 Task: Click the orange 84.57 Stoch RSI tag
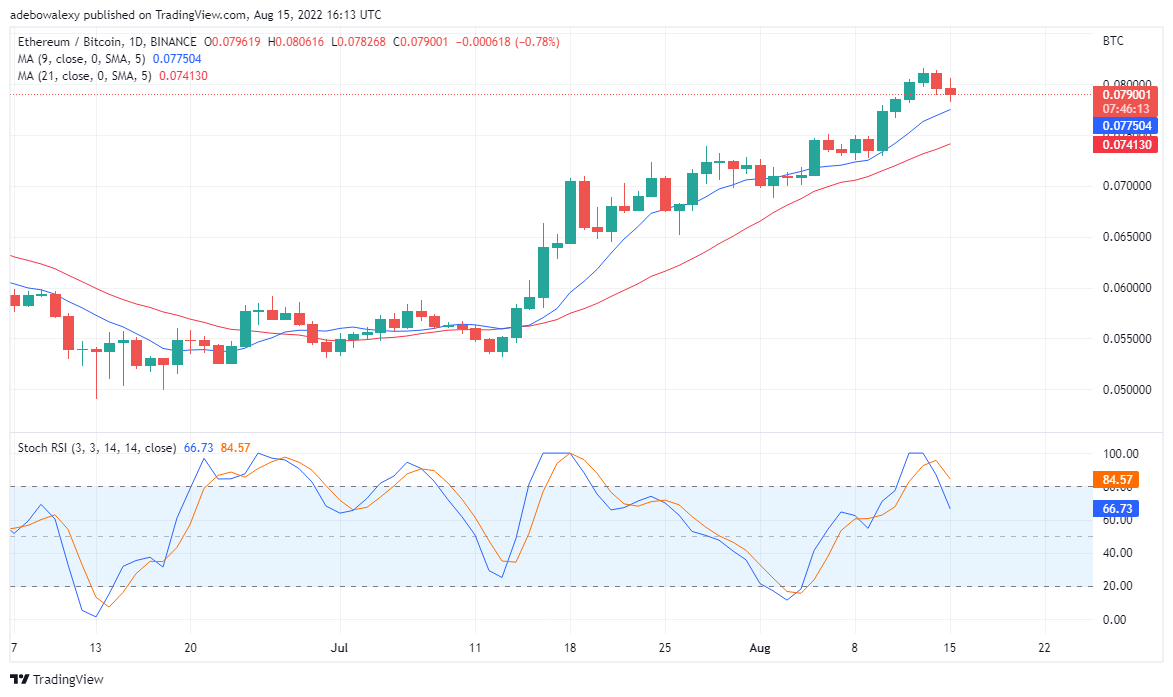coord(1116,479)
